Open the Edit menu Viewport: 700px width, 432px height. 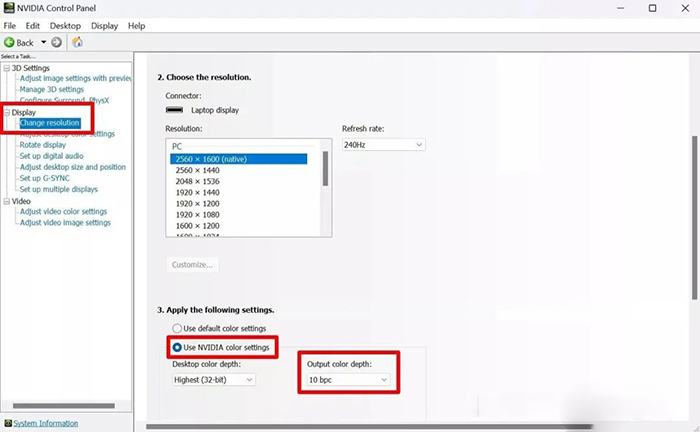(33, 26)
